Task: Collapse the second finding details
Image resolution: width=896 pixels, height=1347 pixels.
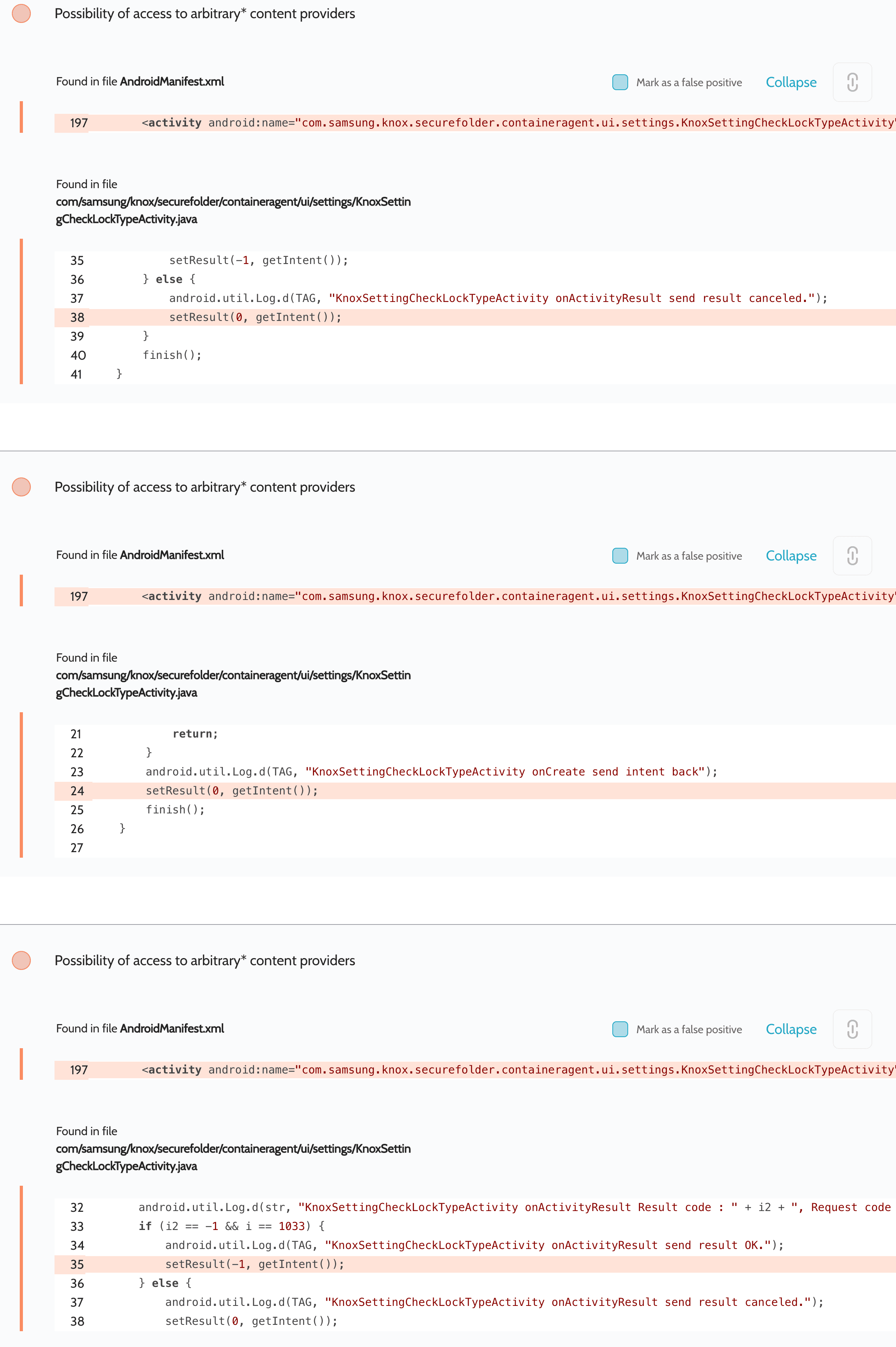Action: 790,556
